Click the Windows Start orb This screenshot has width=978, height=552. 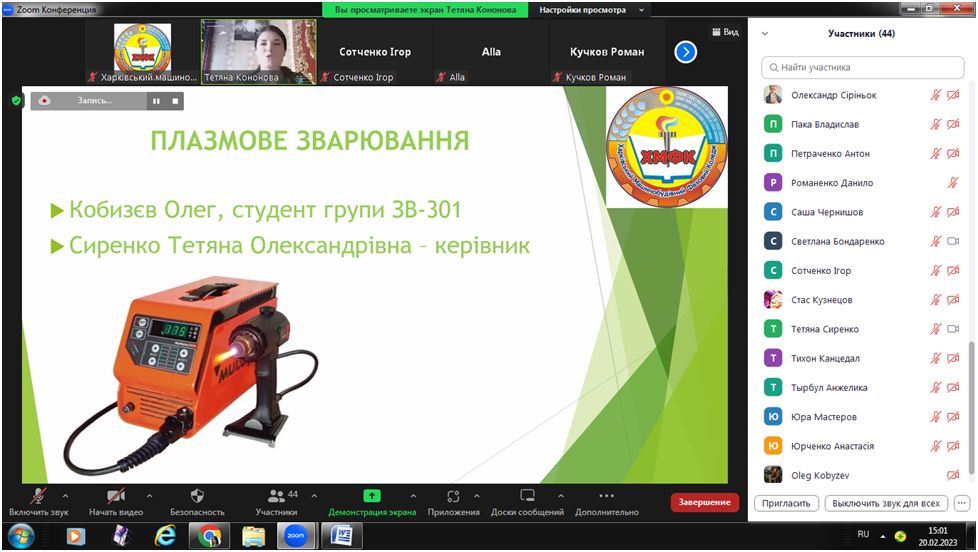coord(21,536)
